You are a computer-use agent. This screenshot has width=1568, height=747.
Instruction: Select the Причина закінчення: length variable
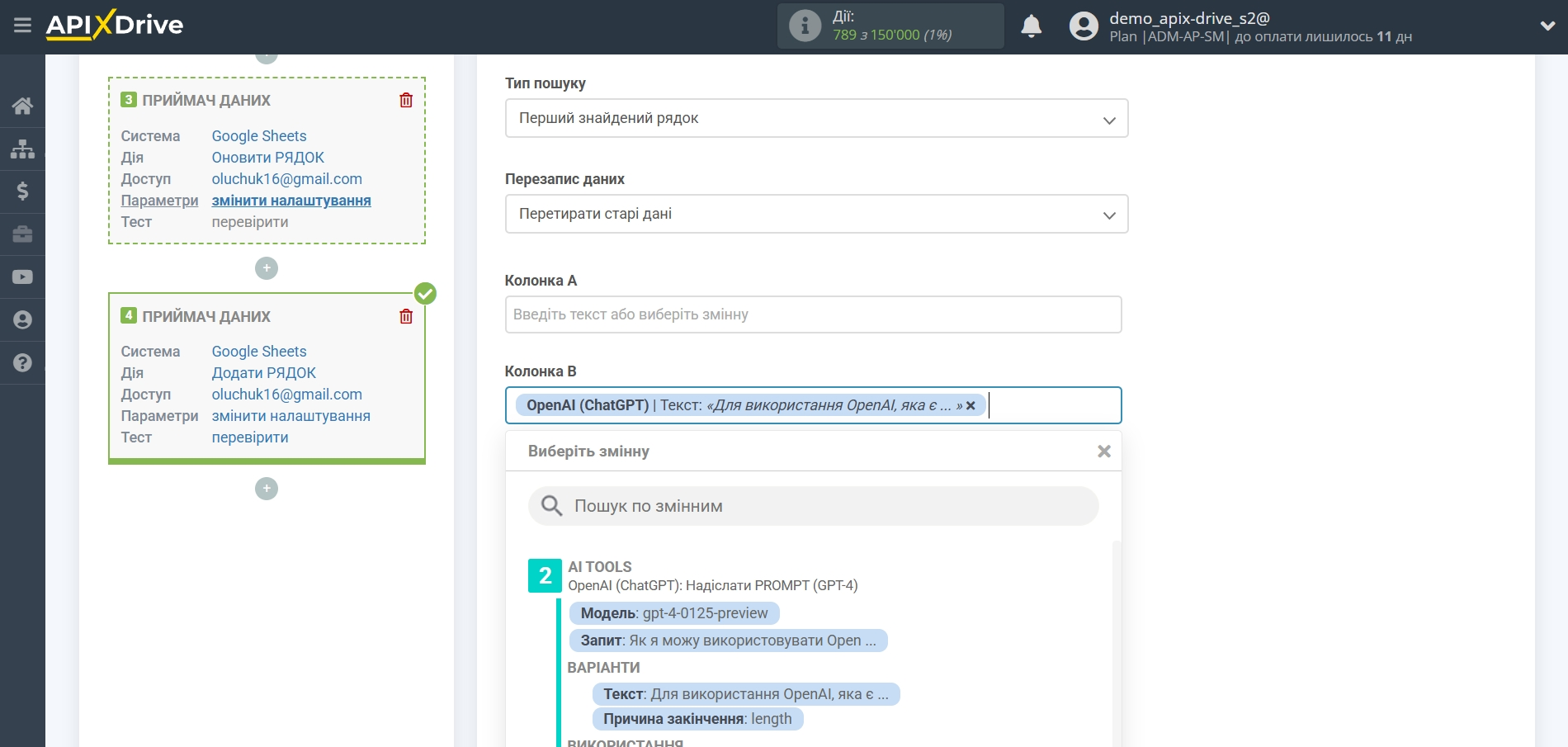coord(697,719)
